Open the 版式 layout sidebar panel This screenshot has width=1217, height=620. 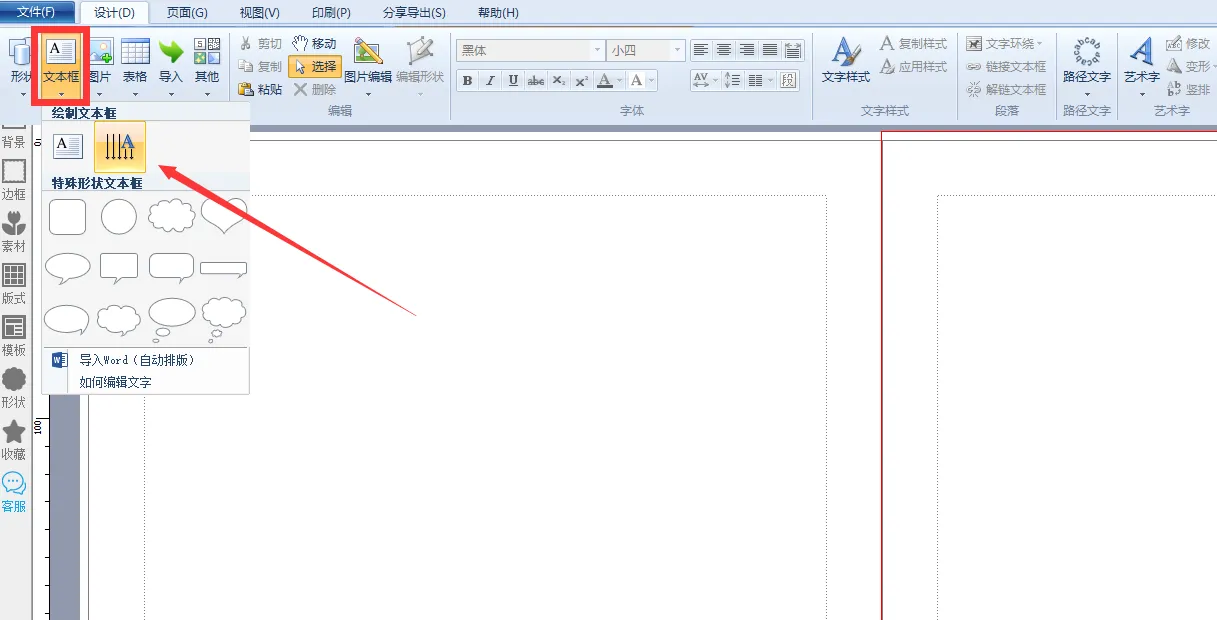point(14,284)
